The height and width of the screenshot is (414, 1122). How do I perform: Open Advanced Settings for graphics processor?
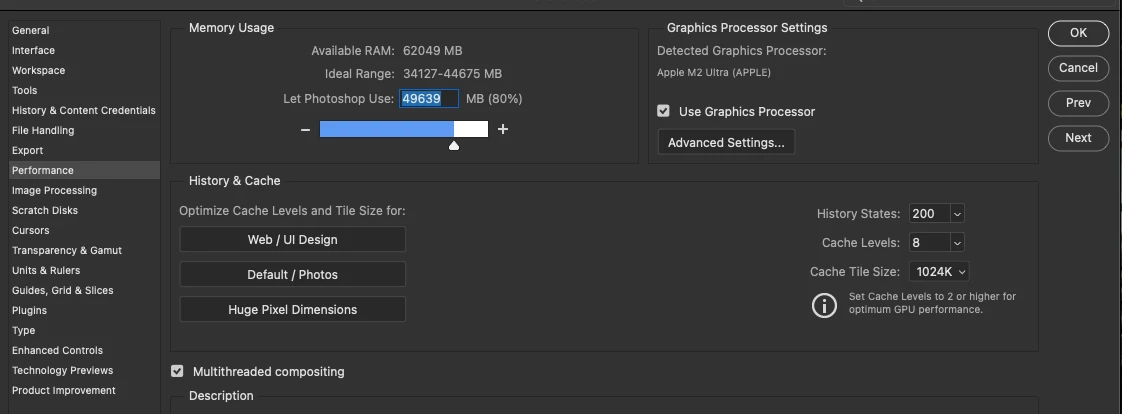[x=726, y=143]
